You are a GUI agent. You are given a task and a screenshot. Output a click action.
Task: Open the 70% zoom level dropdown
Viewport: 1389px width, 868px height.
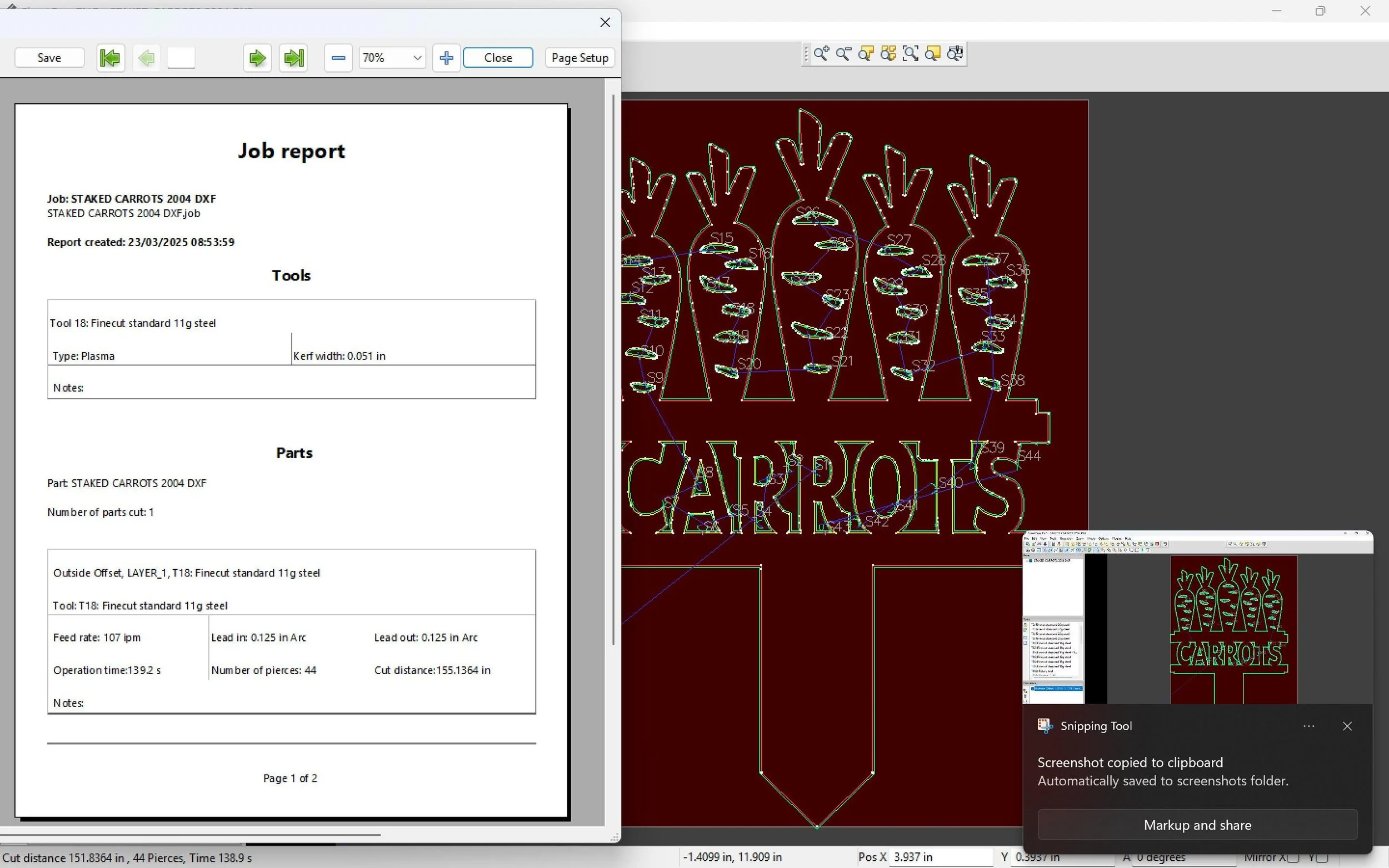pos(417,57)
